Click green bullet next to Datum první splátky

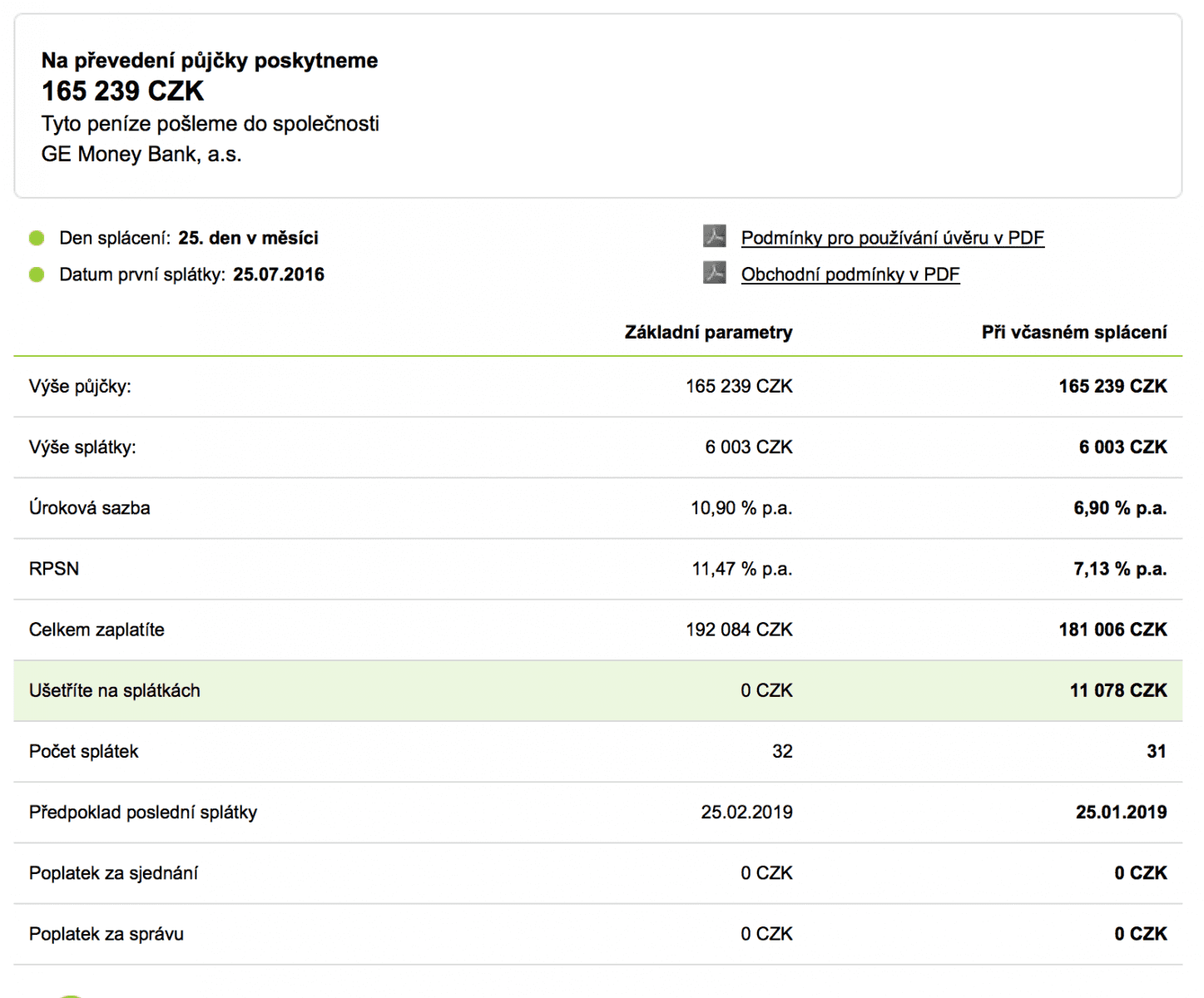tap(37, 274)
